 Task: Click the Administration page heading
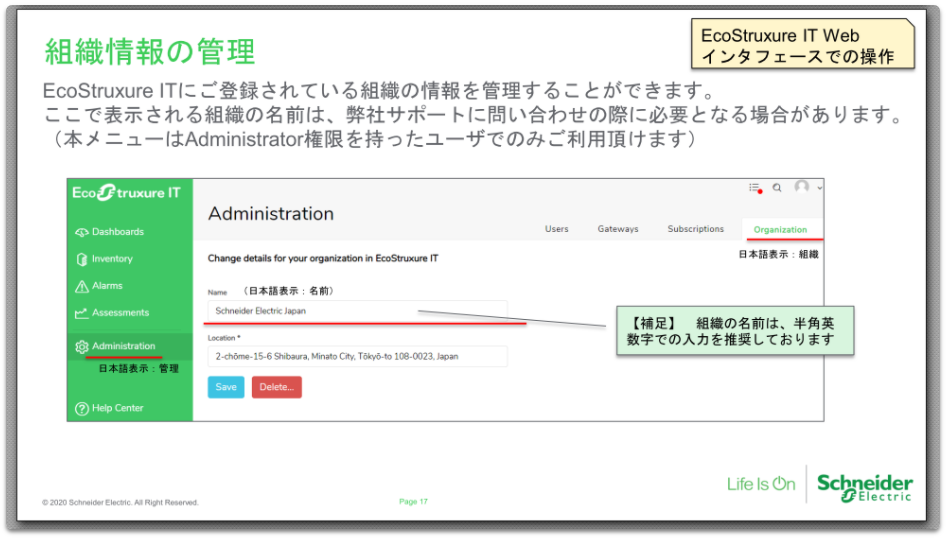click(271, 214)
